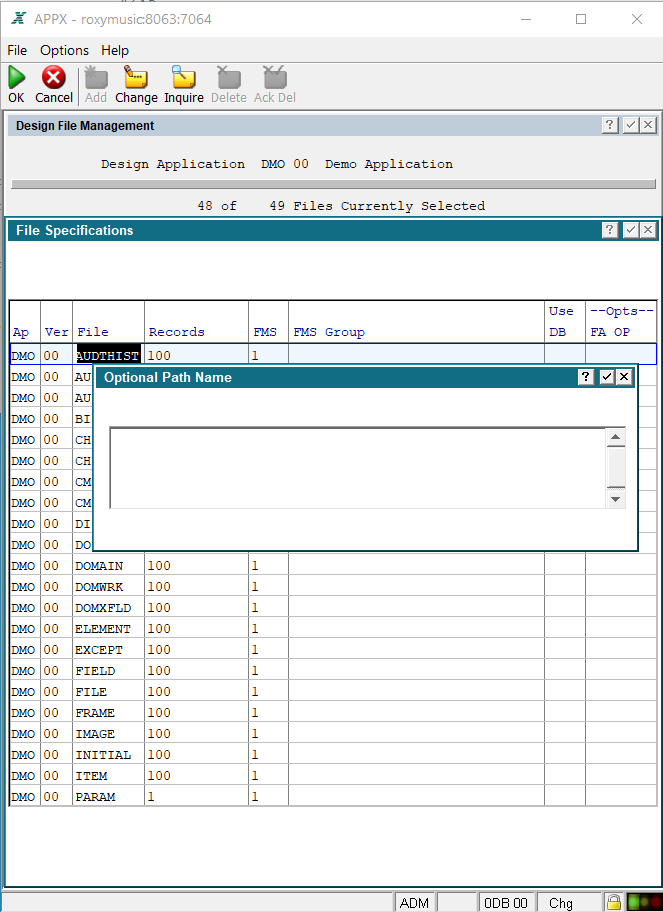Click the green OK toolbar icon
The height and width of the screenshot is (912, 663).
coord(16,77)
